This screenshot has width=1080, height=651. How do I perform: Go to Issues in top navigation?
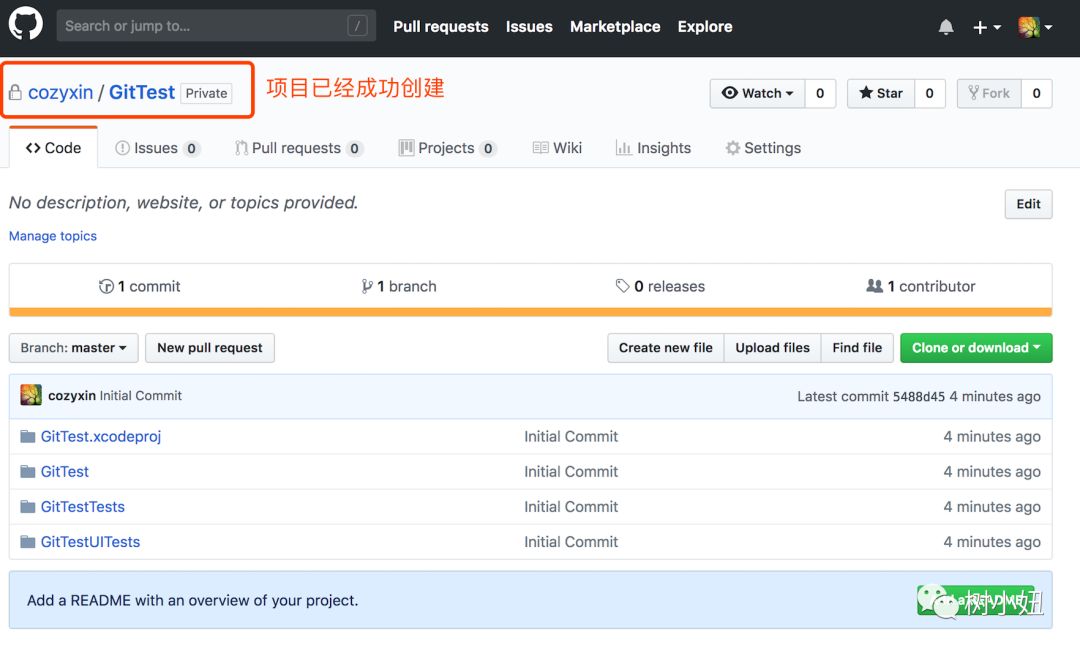click(529, 26)
